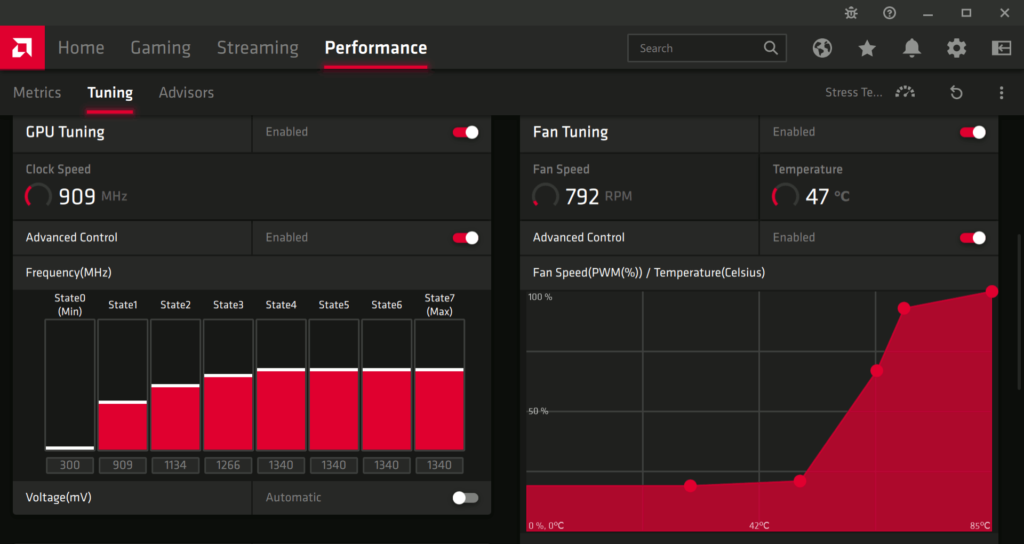Open notifications bell icon

911,48
